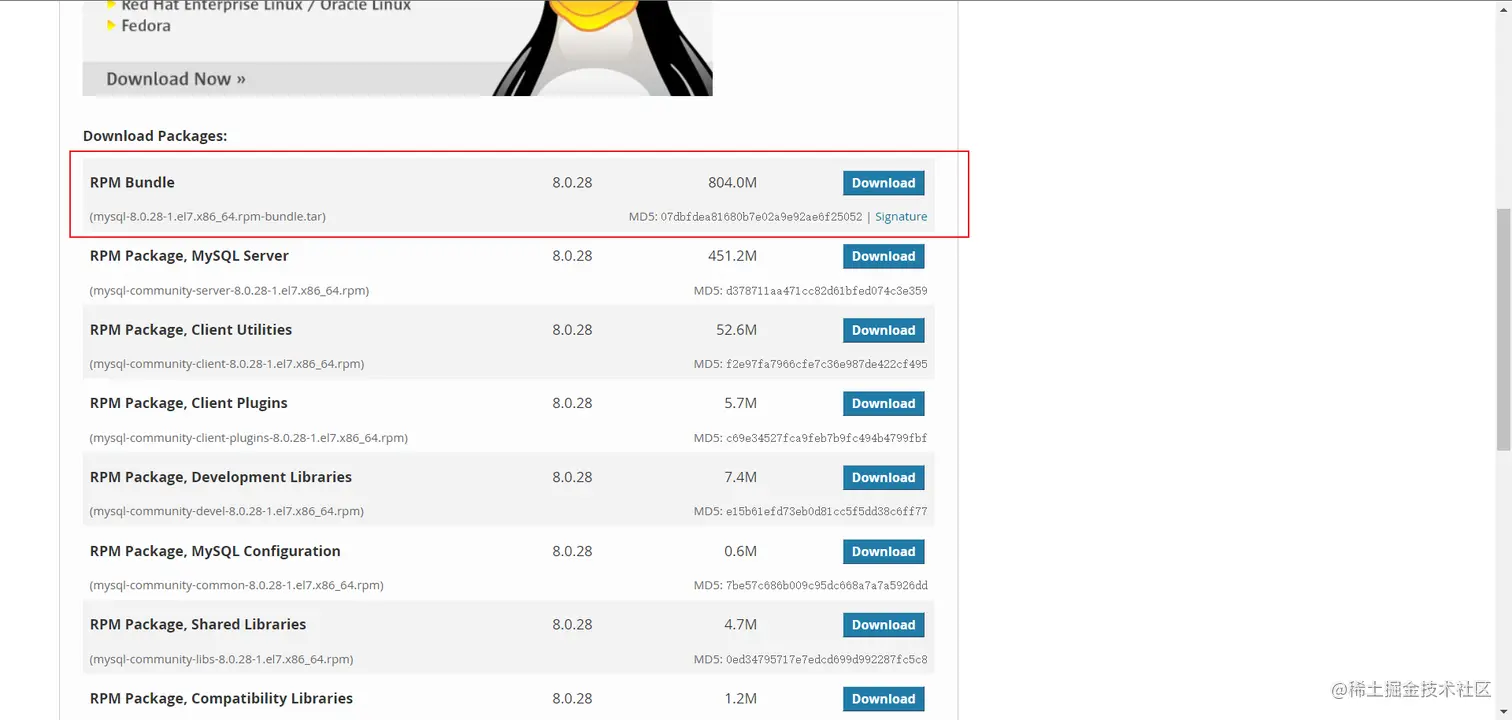Select 'RPM Package, MySQL Configuration' title
The height and width of the screenshot is (720, 1512).
pos(215,551)
